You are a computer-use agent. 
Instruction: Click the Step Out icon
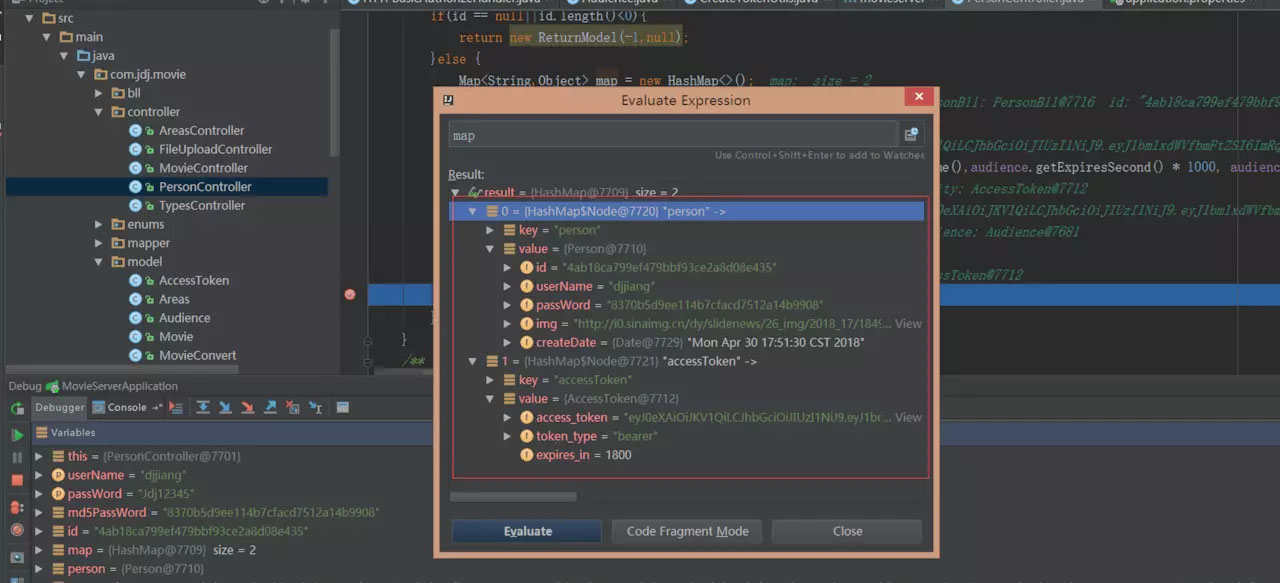tap(270, 407)
